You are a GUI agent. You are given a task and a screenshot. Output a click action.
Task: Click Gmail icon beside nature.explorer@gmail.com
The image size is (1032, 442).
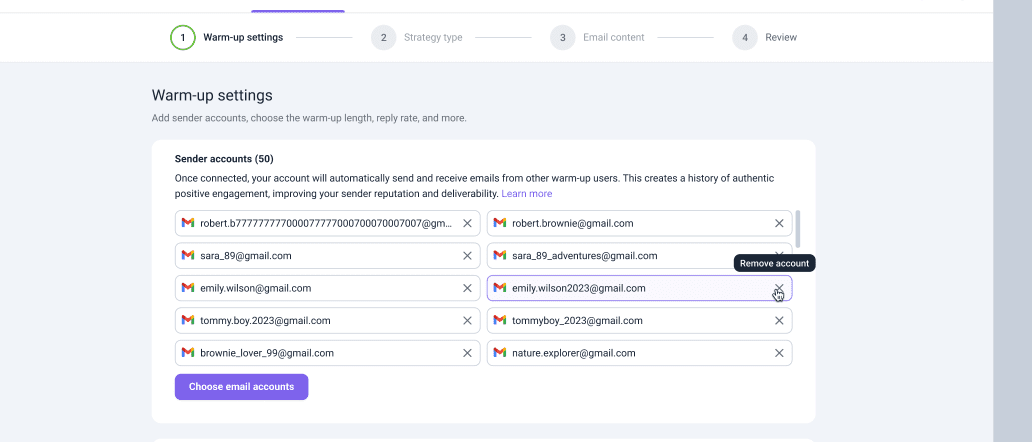pos(500,353)
